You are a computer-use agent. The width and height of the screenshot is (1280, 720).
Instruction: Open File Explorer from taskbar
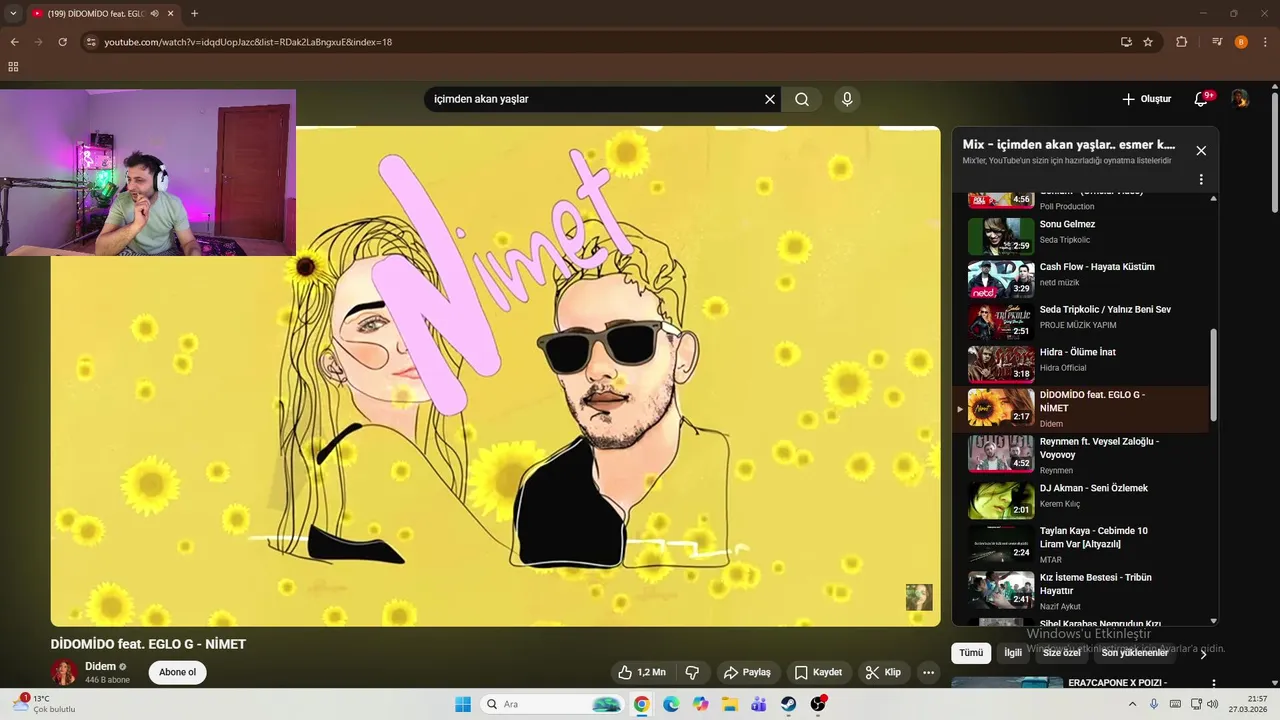[x=730, y=704]
